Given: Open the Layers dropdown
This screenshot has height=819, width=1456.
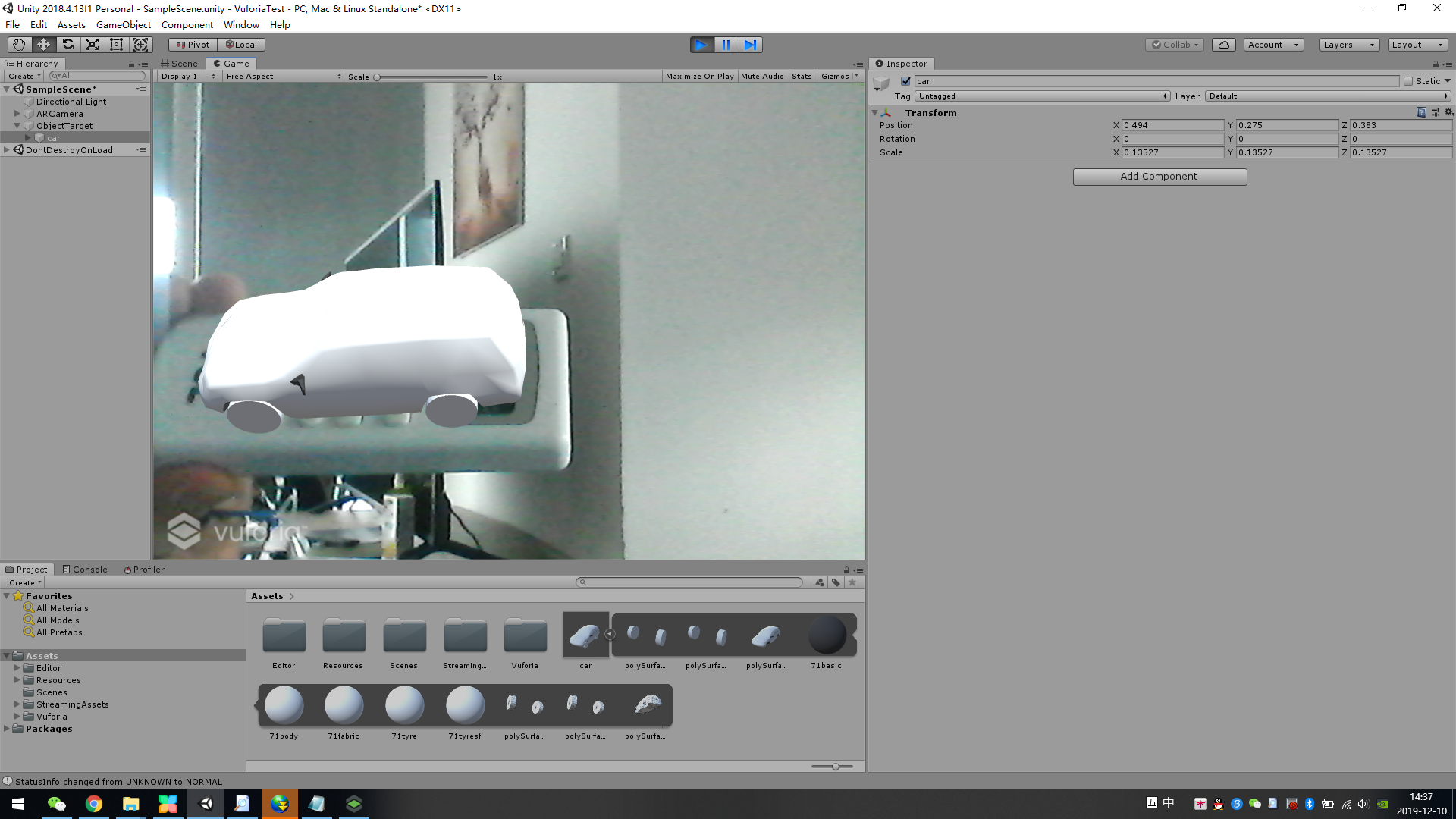Looking at the screenshot, I should pyautogui.click(x=1348, y=45).
